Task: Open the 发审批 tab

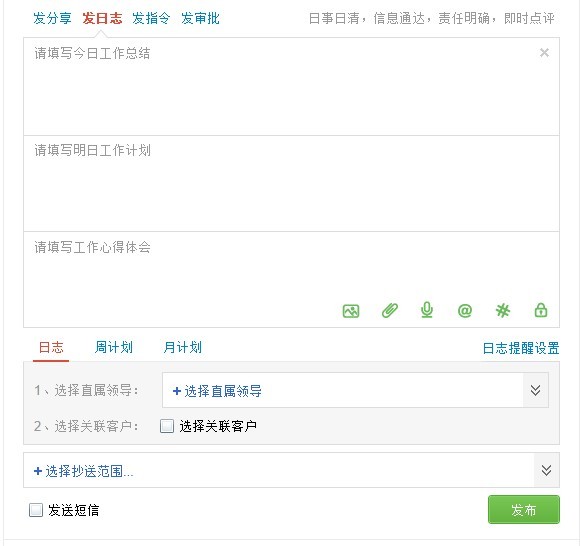Action: click(200, 18)
